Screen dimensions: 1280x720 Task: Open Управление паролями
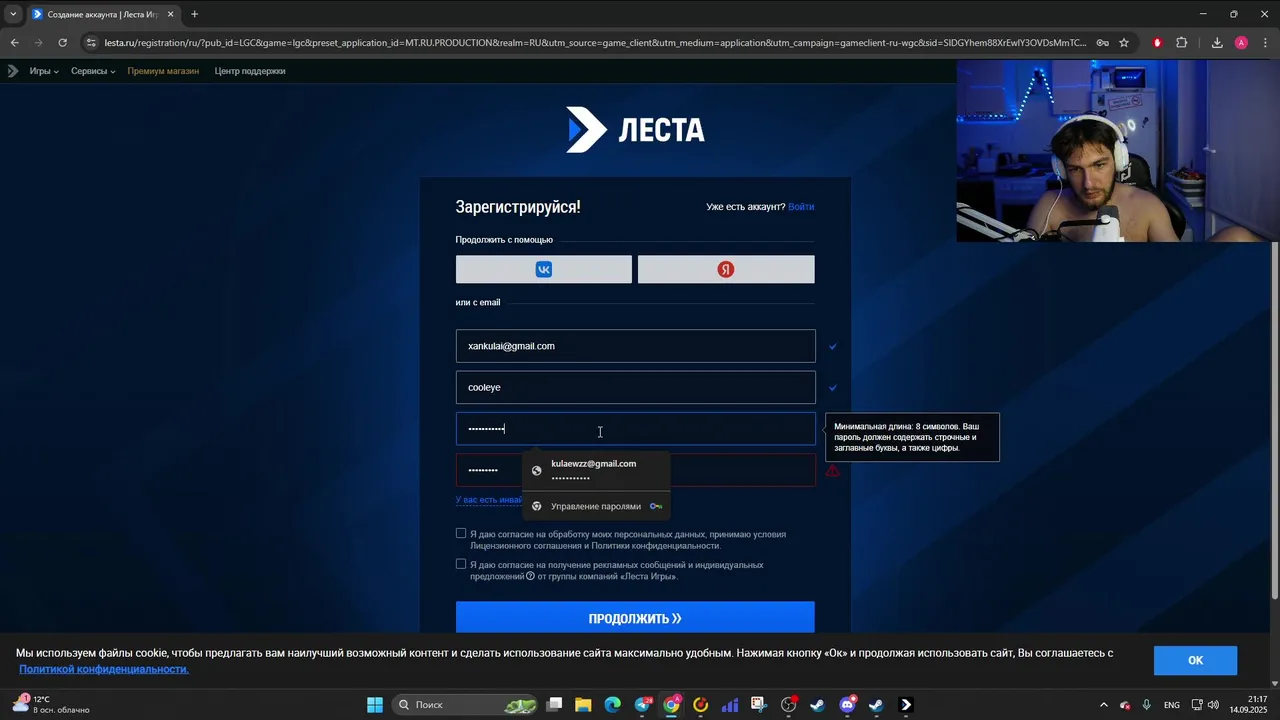click(x=596, y=506)
